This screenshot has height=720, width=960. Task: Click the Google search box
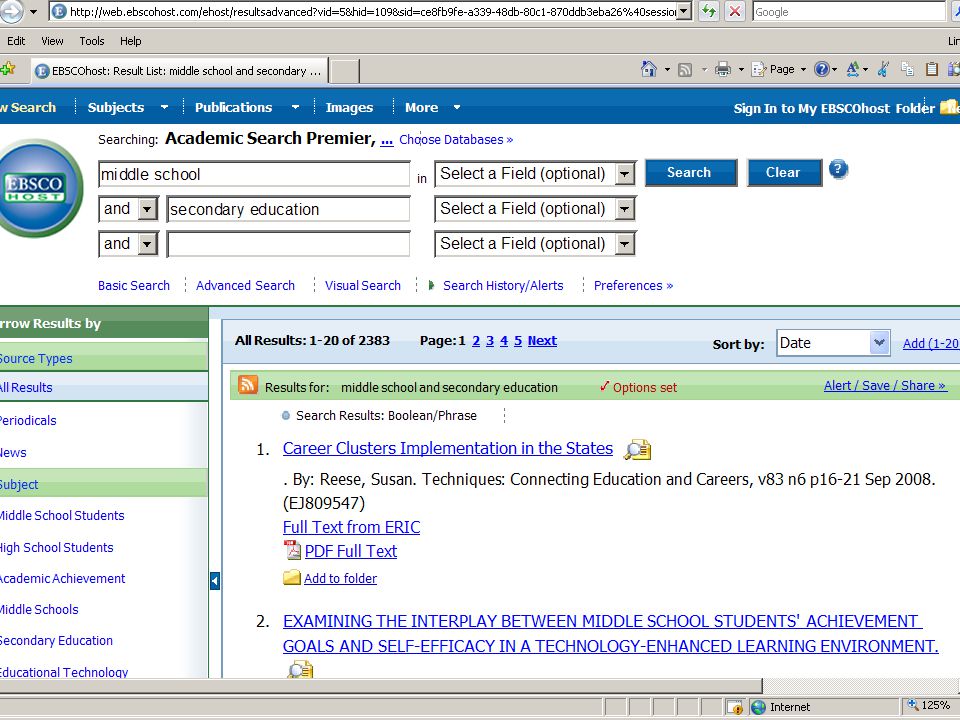(849, 11)
